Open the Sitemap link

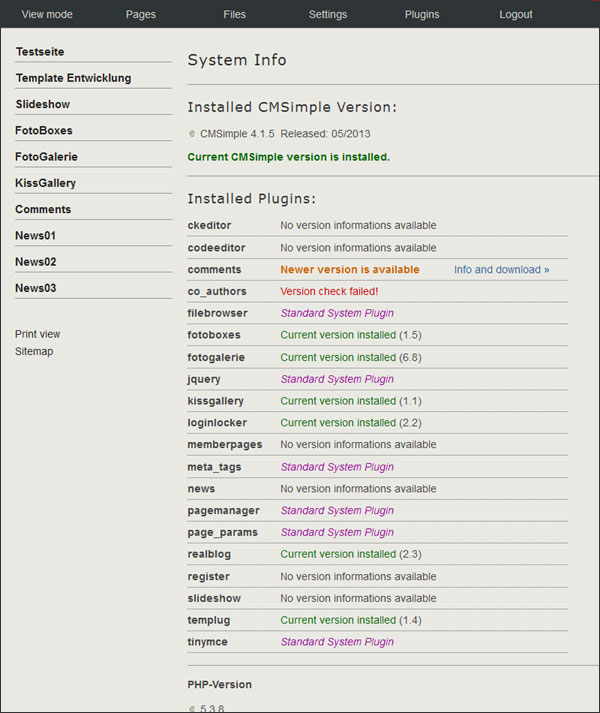[34, 351]
